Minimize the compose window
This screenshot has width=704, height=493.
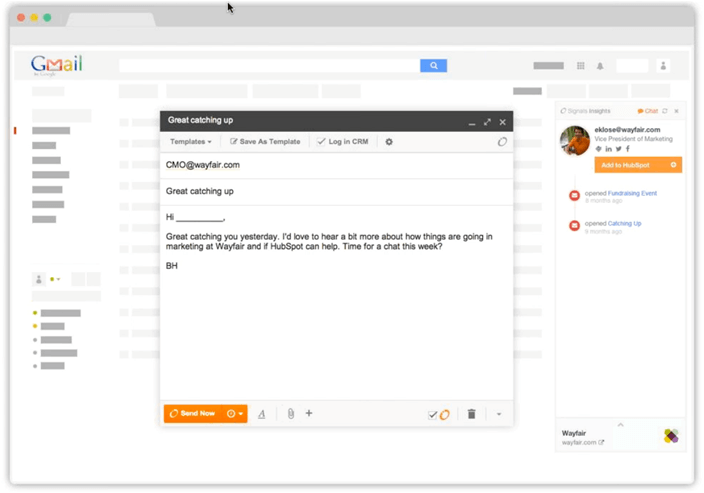tap(472, 123)
